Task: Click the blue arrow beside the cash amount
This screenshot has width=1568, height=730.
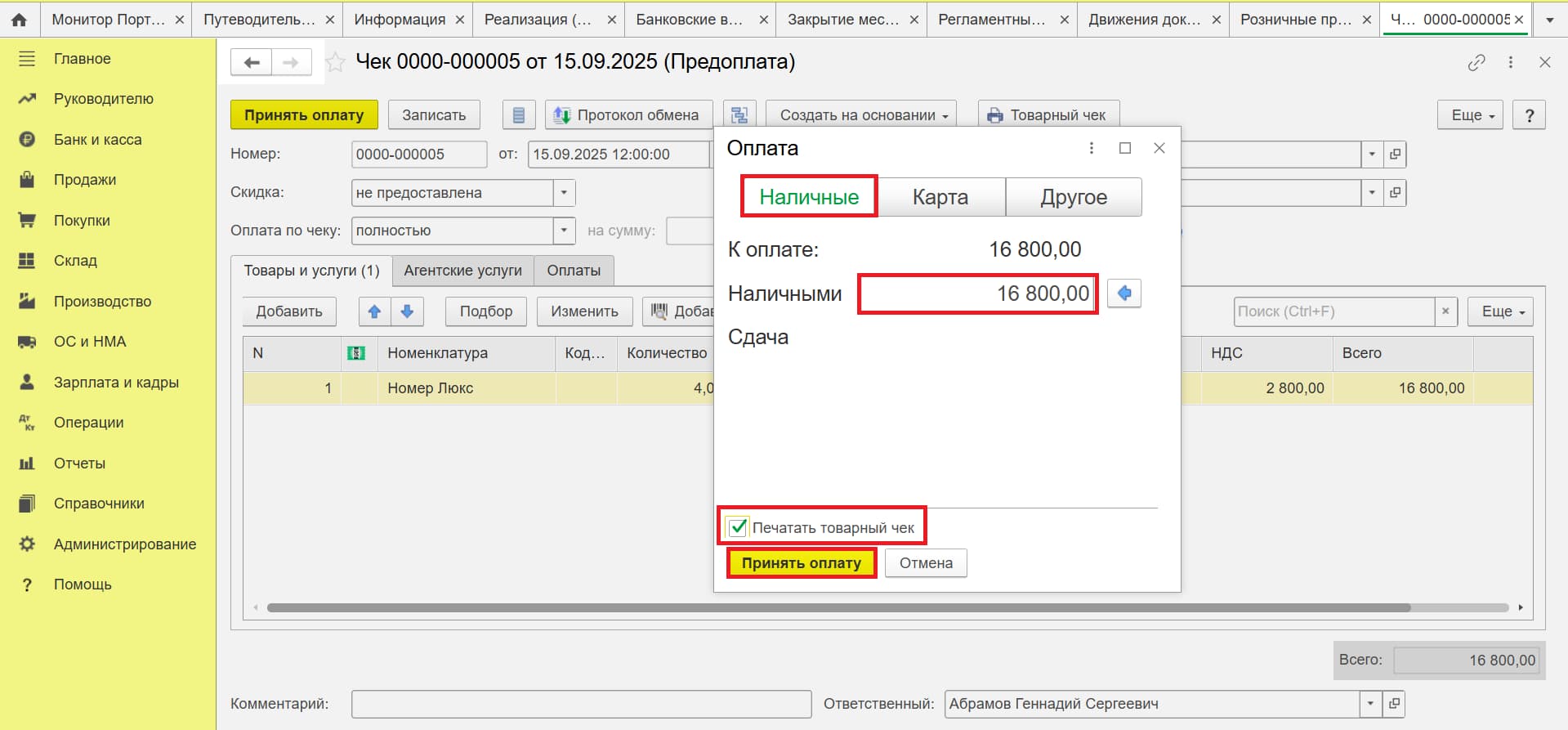Action: click(x=1124, y=293)
